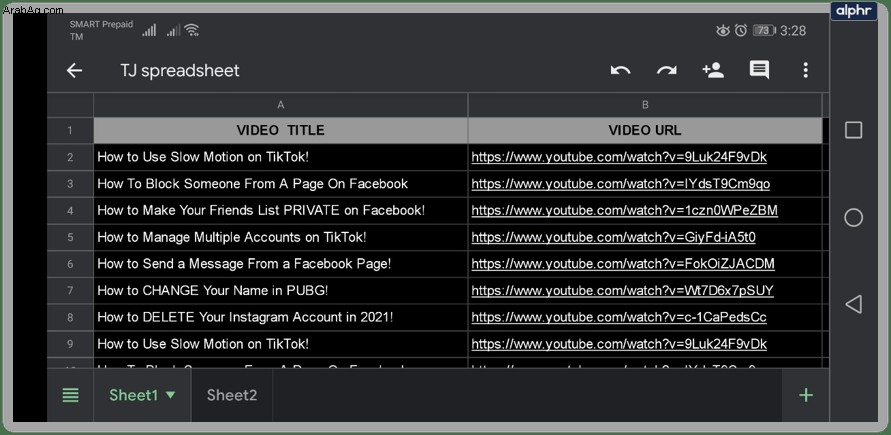The height and width of the screenshot is (435, 891).
Task: Select row 2 header
Action: coord(70,157)
